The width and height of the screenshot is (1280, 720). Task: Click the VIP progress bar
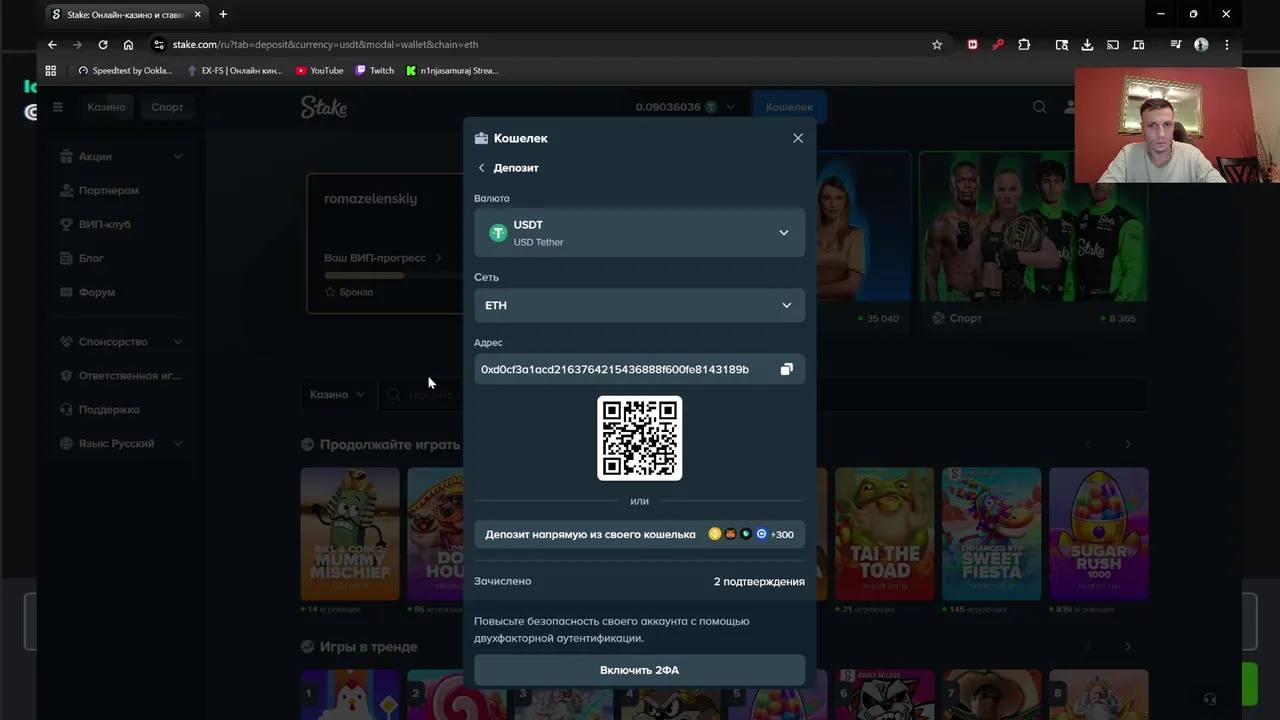point(392,275)
